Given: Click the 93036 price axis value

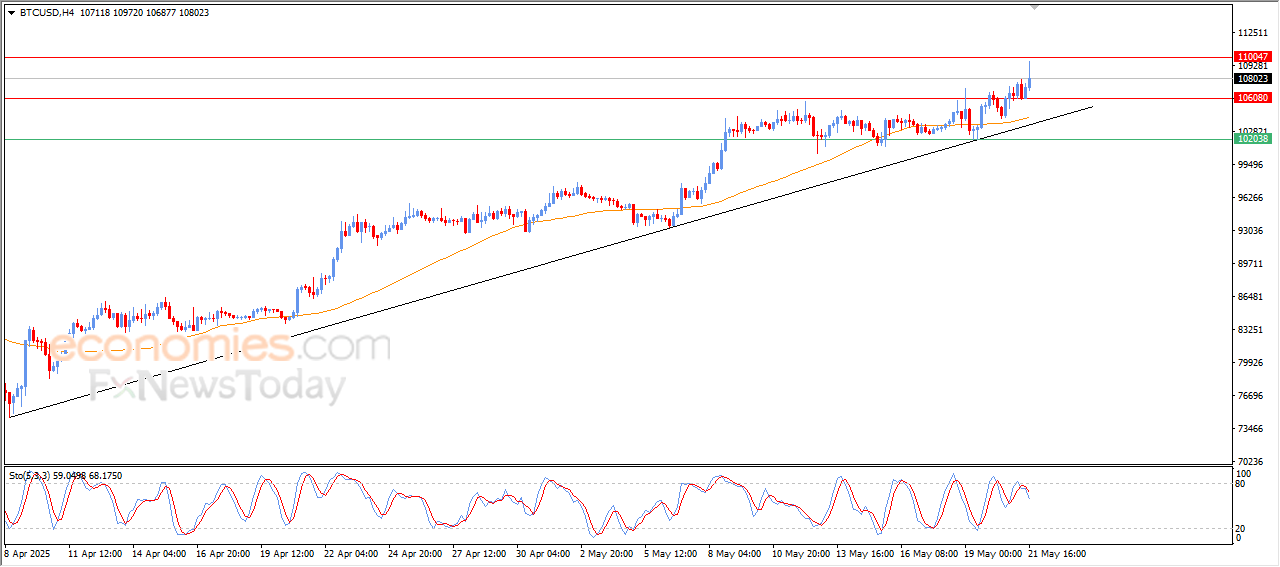Looking at the screenshot, I should (1253, 230).
